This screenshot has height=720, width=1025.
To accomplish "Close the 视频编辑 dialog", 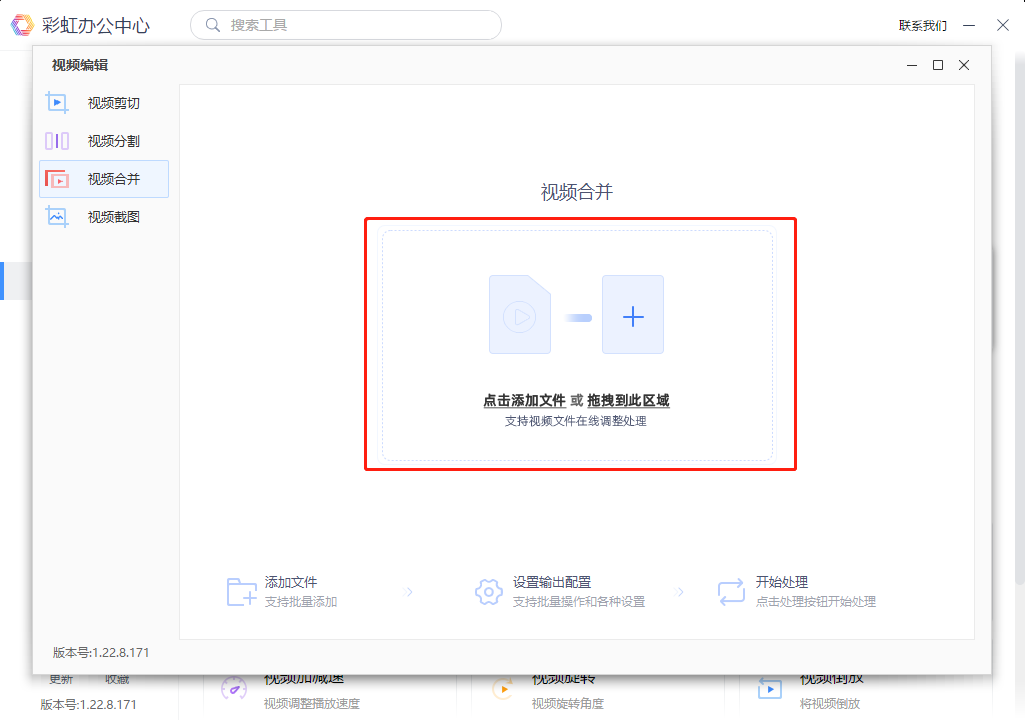I will 964,65.
